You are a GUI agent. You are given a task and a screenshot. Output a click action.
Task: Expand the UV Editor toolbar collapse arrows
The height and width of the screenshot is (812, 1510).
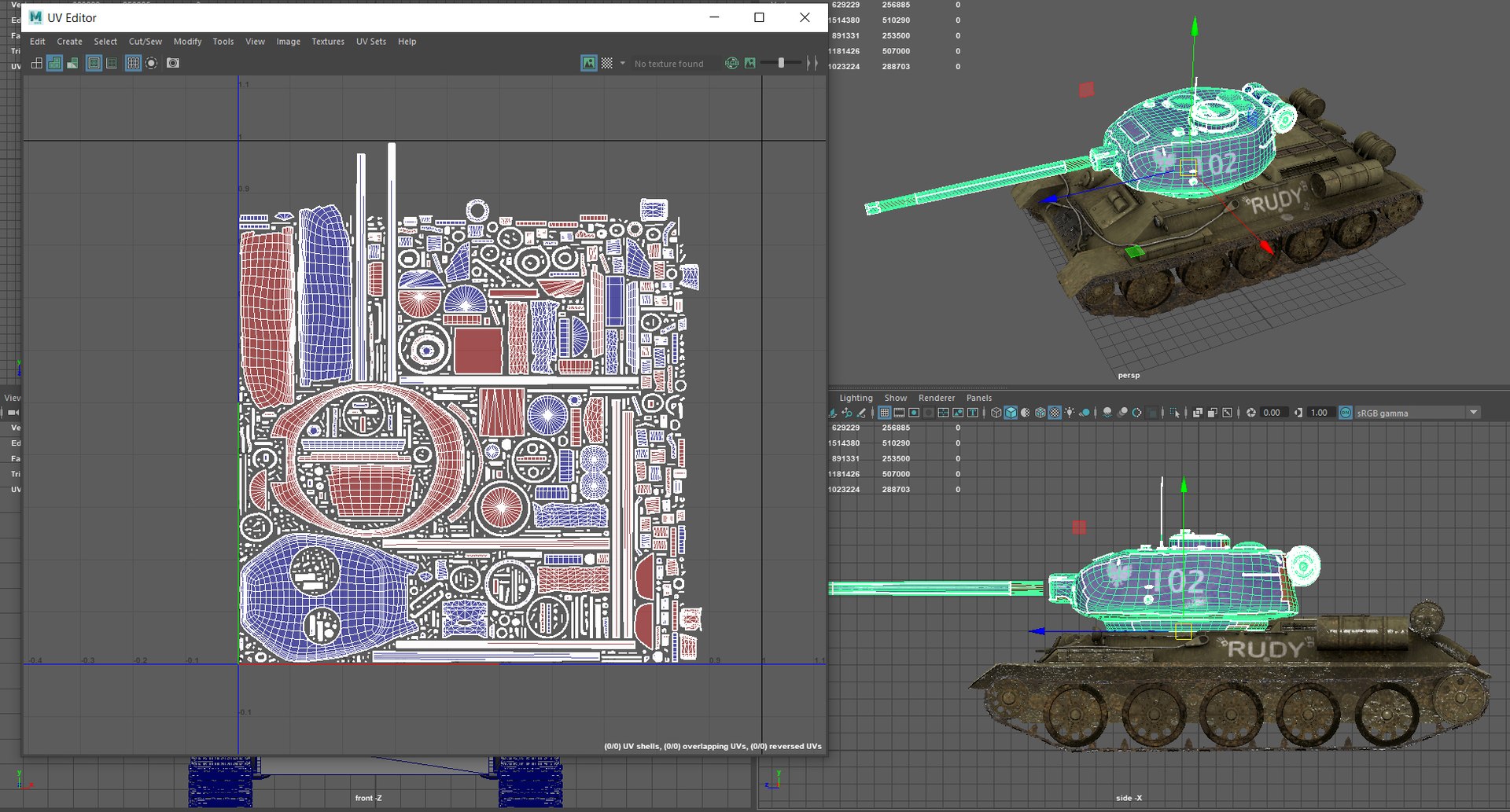[812, 63]
